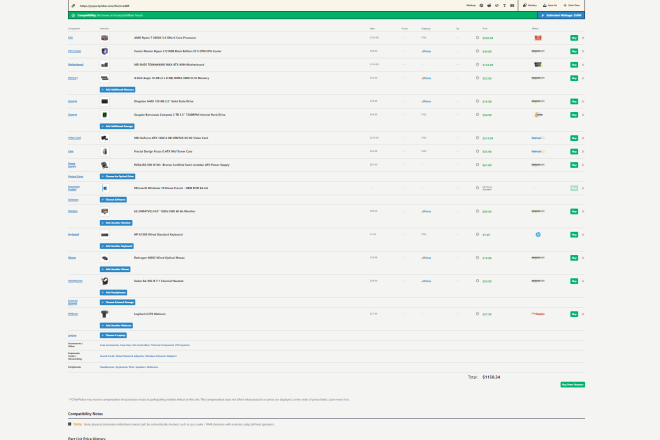Screen dimensions: 660x440
Task: Click the $1156.34 total price
Action: (491, 377)
